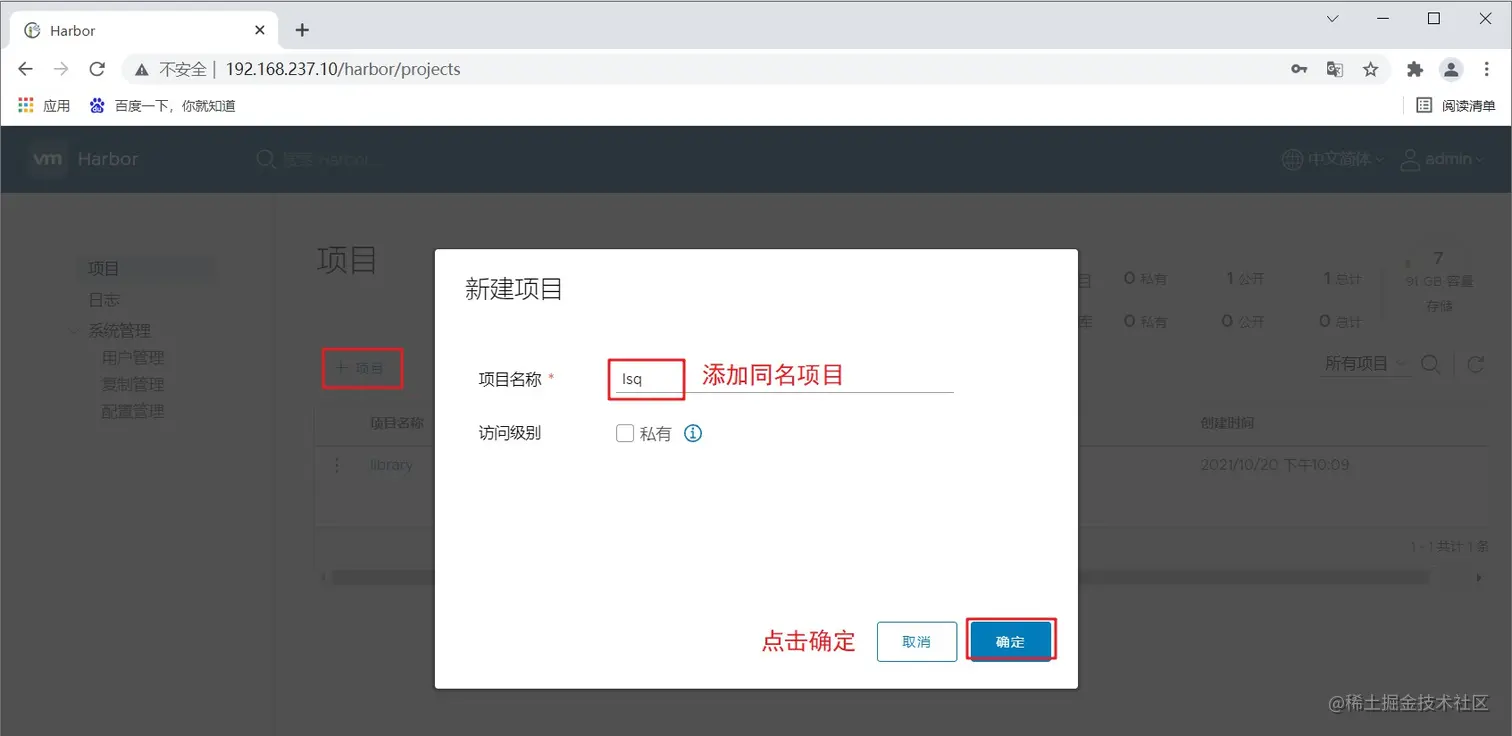Click the browser forward arrow
1512x736 pixels.
(x=61, y=69)
